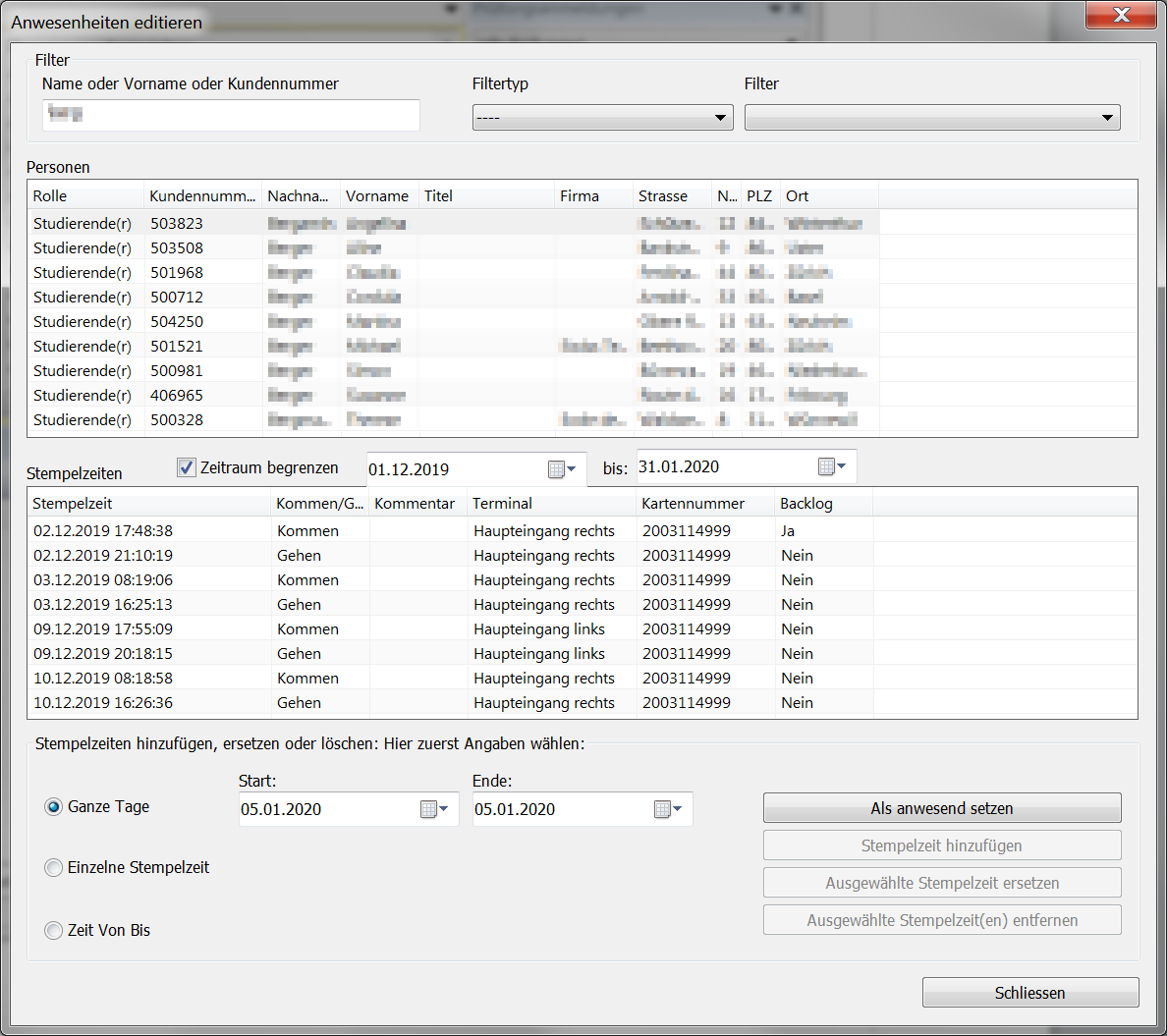Open calendar for Start date 05.01.2020
Image resolution: width=1167 pixels, height=1036 pixels.
coord(434,809)
